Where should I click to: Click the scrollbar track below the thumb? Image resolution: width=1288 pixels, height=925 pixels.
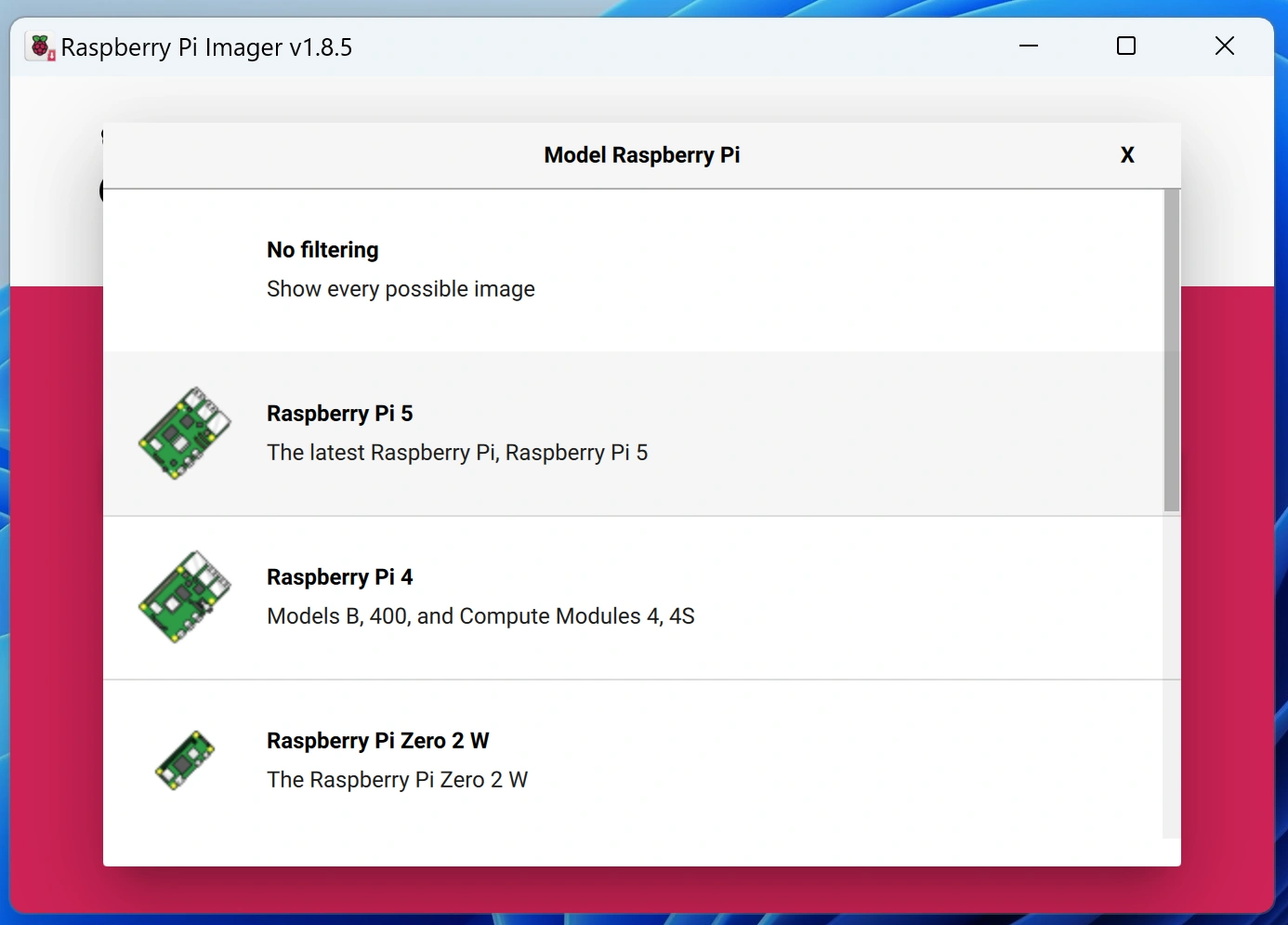point(1172,675)
